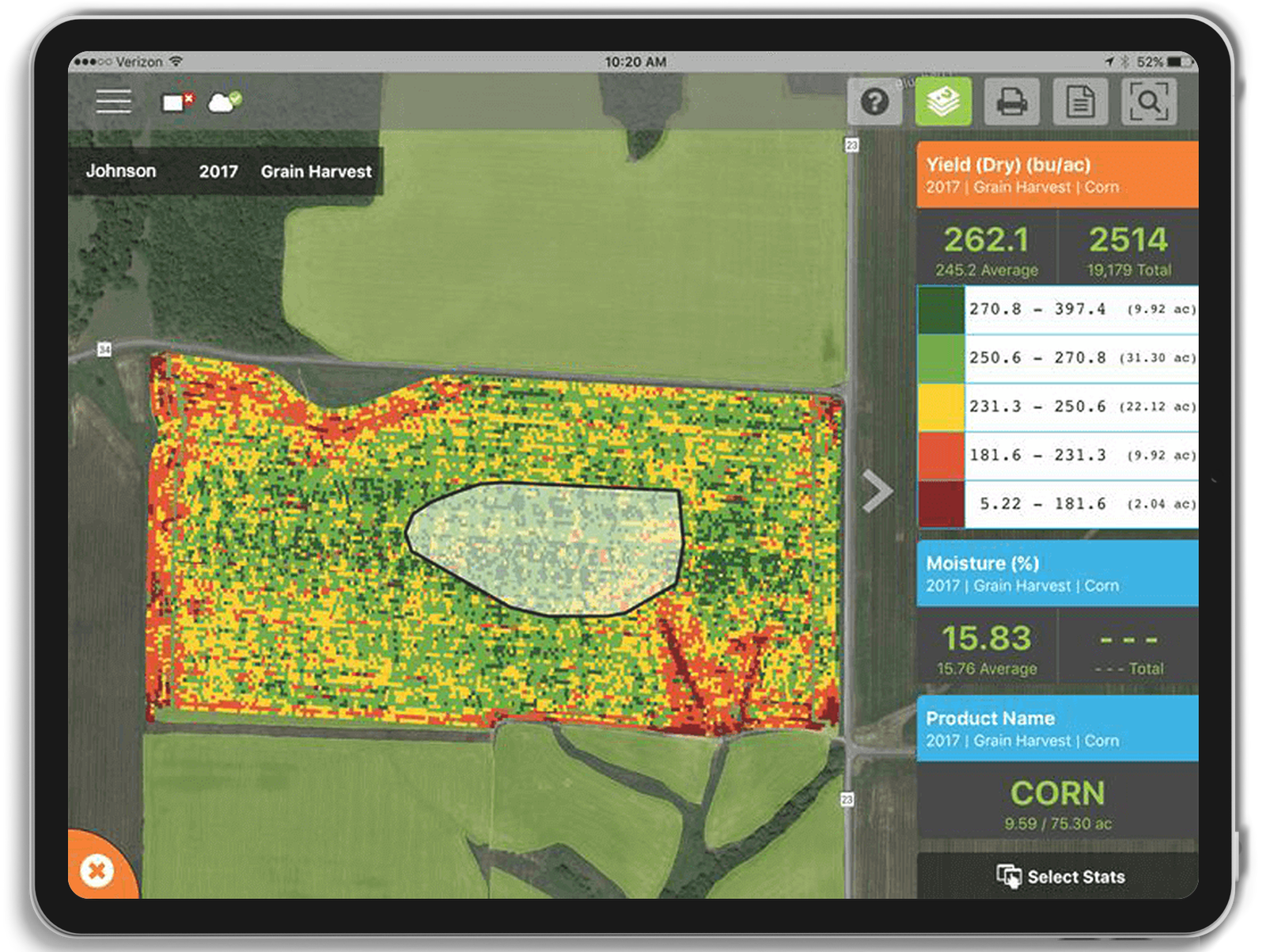Viewport: 1266px width, 952px height.
Task: Toggle the map layers button
Action: 943,102
